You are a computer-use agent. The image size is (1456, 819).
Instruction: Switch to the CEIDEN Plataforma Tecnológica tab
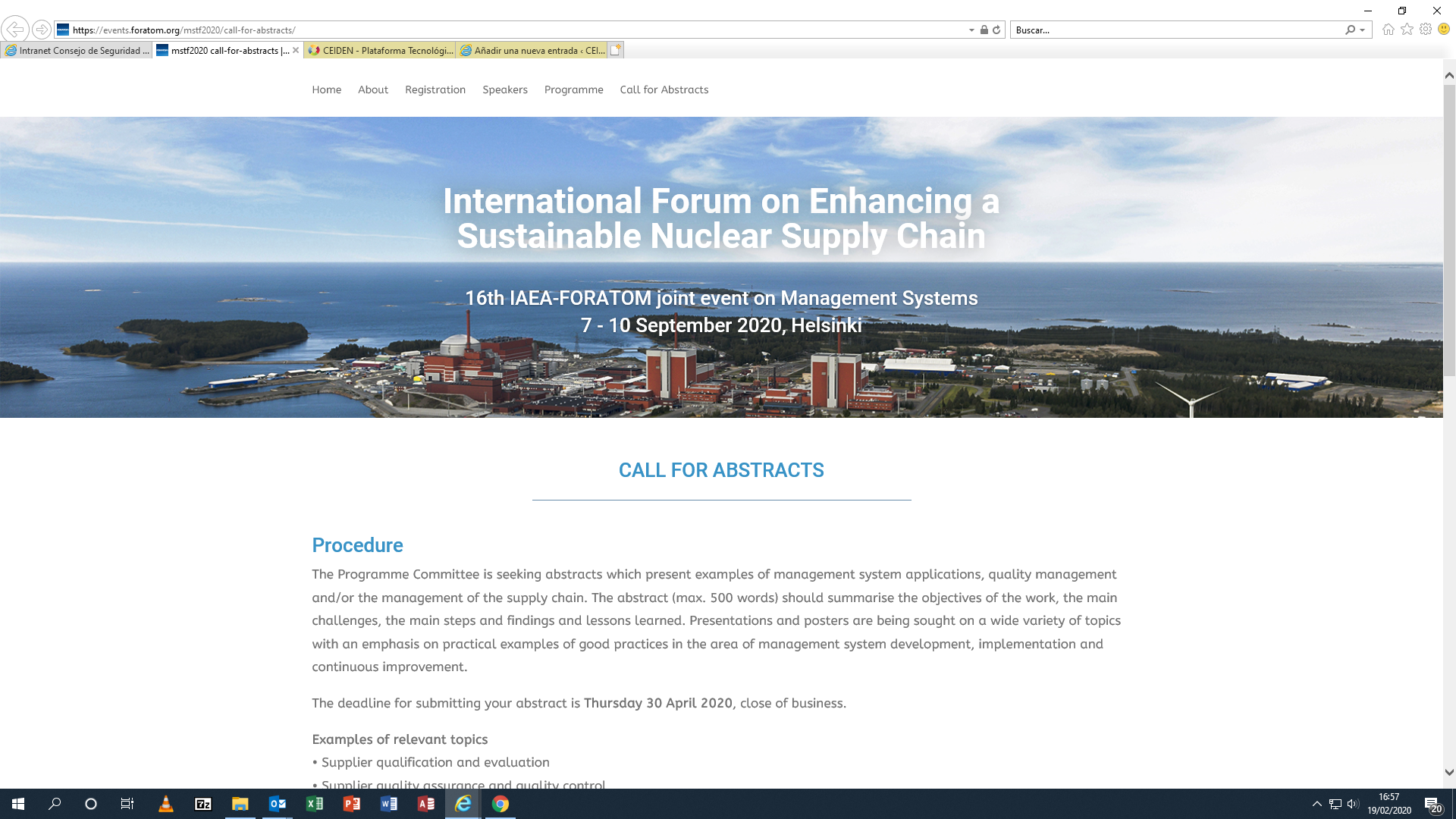(380, 51)
